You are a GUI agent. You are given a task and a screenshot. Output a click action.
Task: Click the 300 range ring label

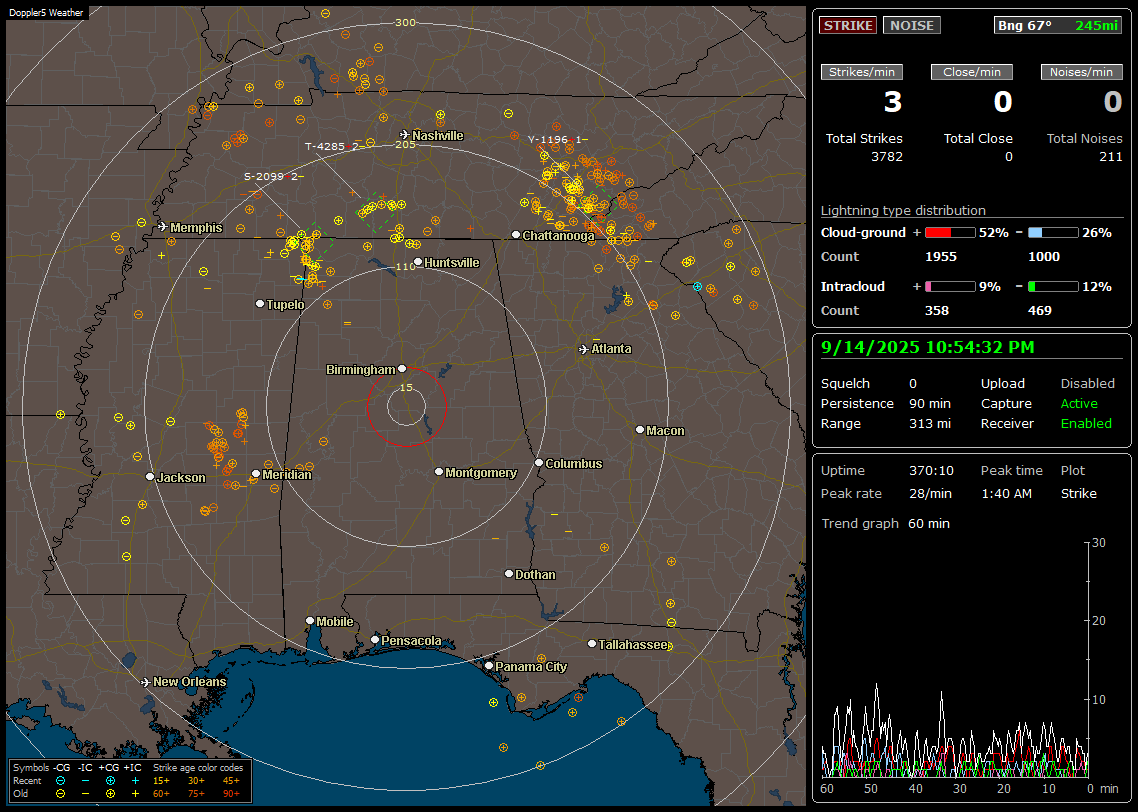(405, 22)
